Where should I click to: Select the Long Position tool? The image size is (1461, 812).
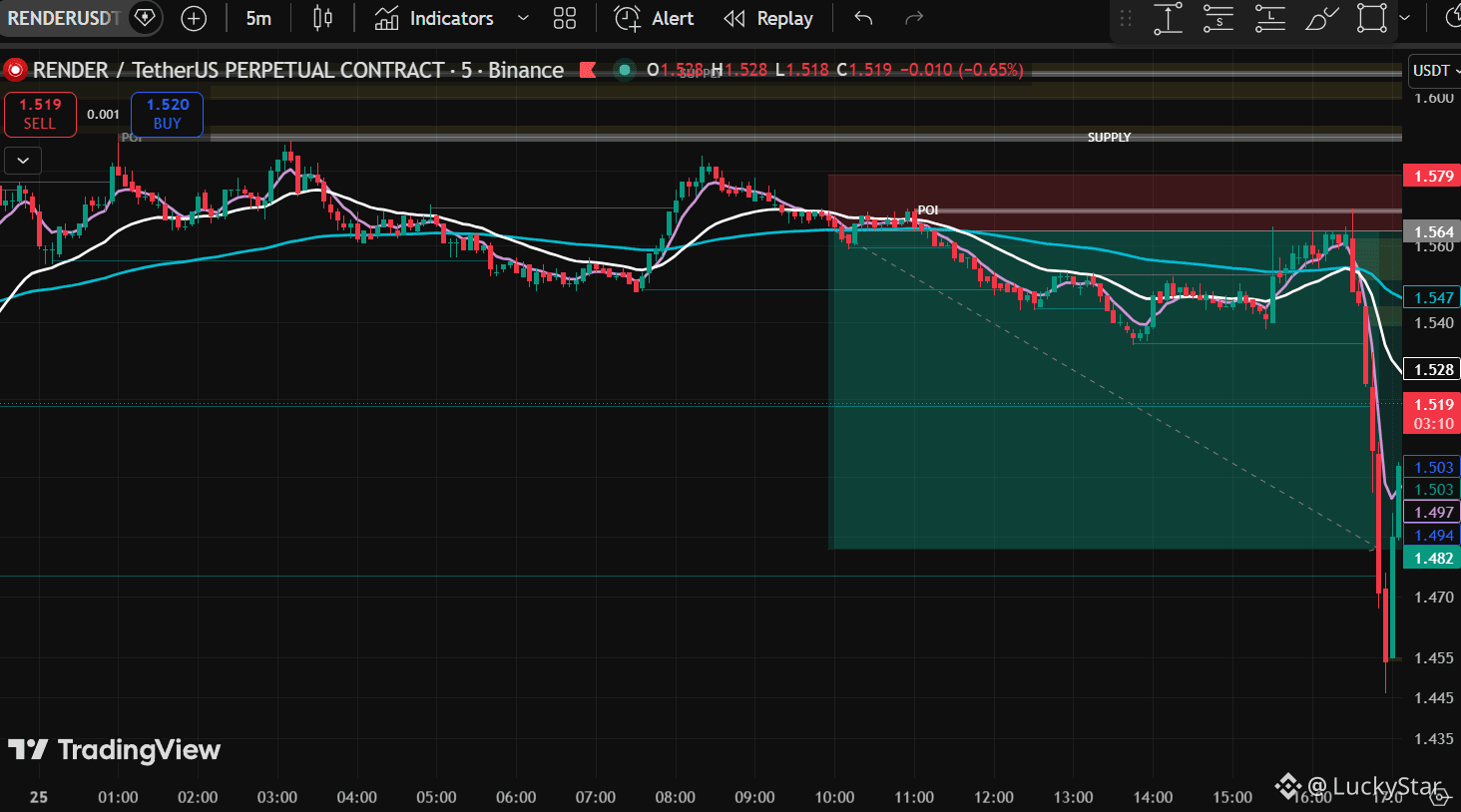[1269, 18]
